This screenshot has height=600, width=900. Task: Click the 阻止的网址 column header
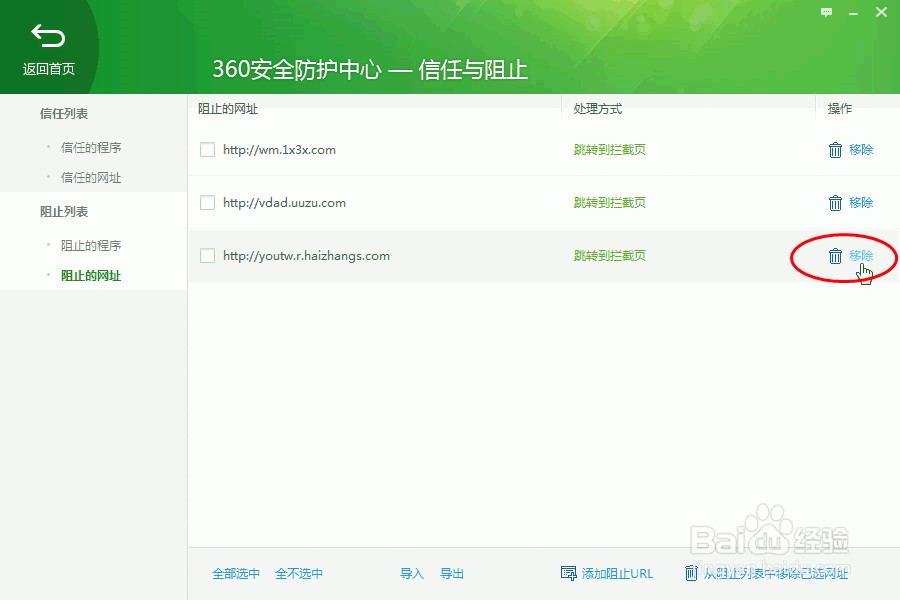click(228, 109)
